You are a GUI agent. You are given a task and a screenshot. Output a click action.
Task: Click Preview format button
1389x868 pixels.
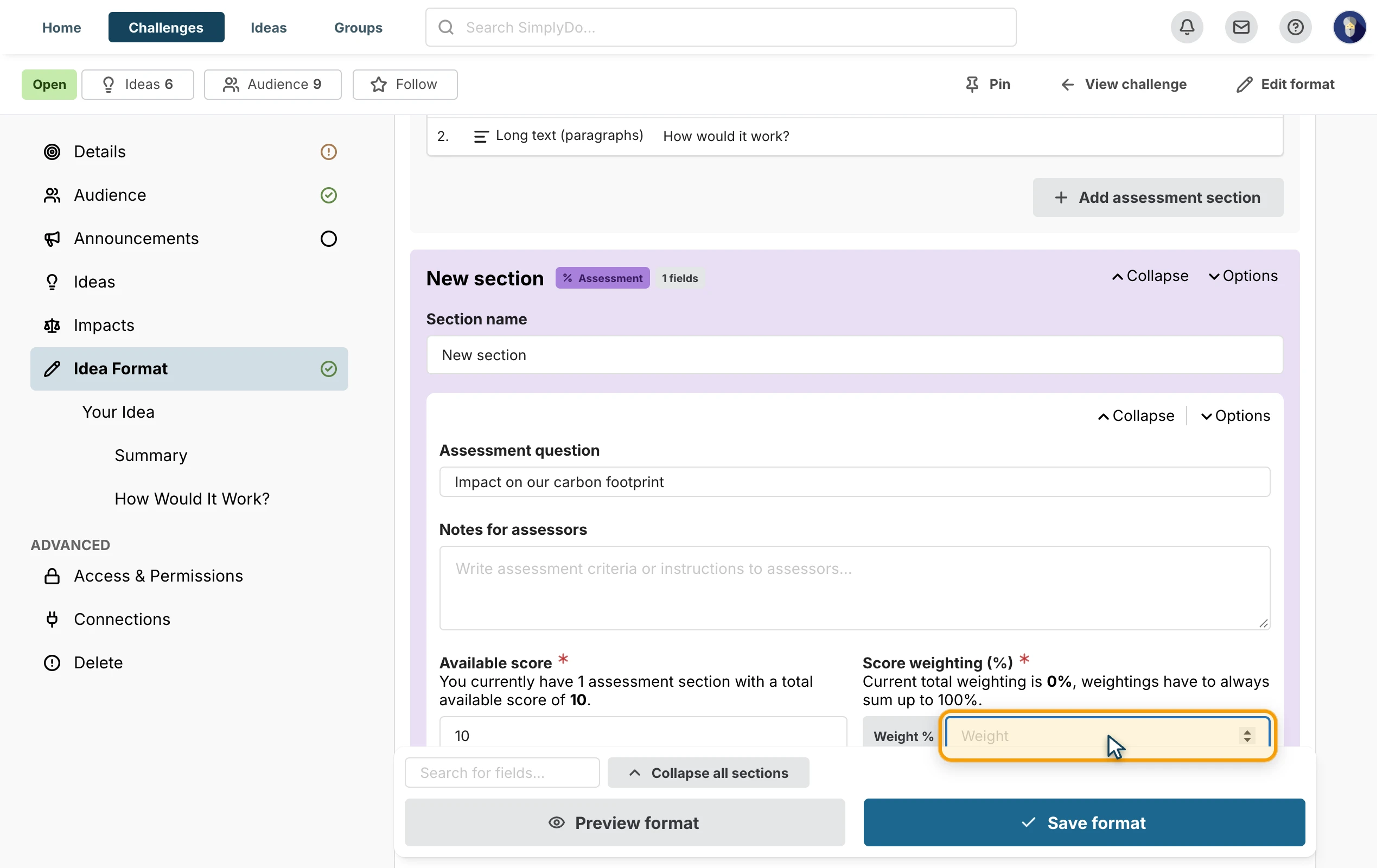tap(625, 822)
